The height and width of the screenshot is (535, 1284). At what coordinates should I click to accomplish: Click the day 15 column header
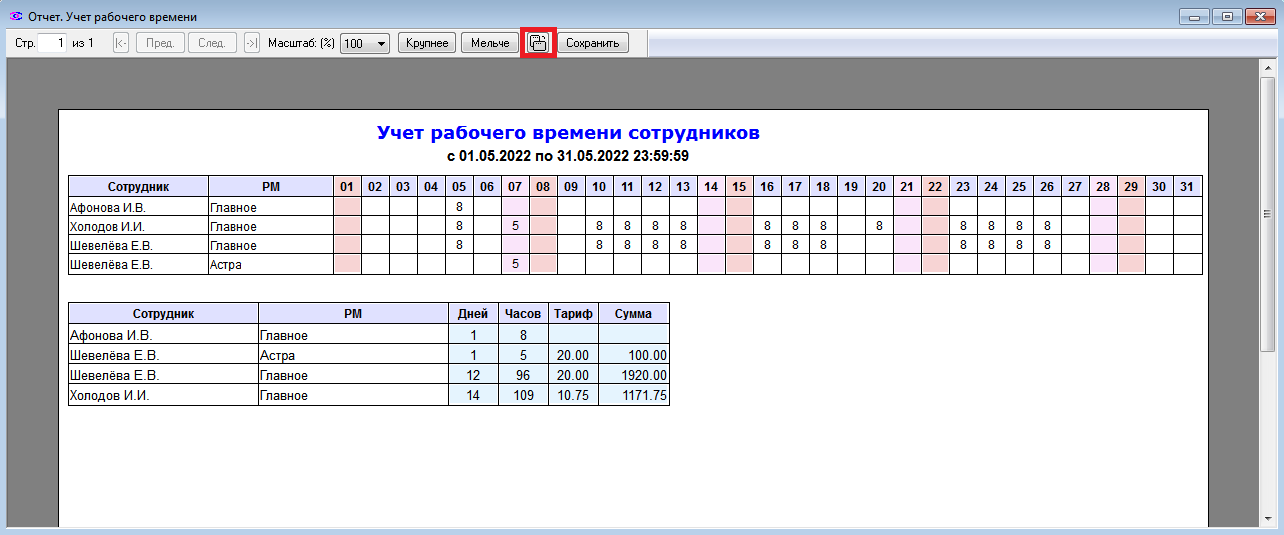coord(738,187)
